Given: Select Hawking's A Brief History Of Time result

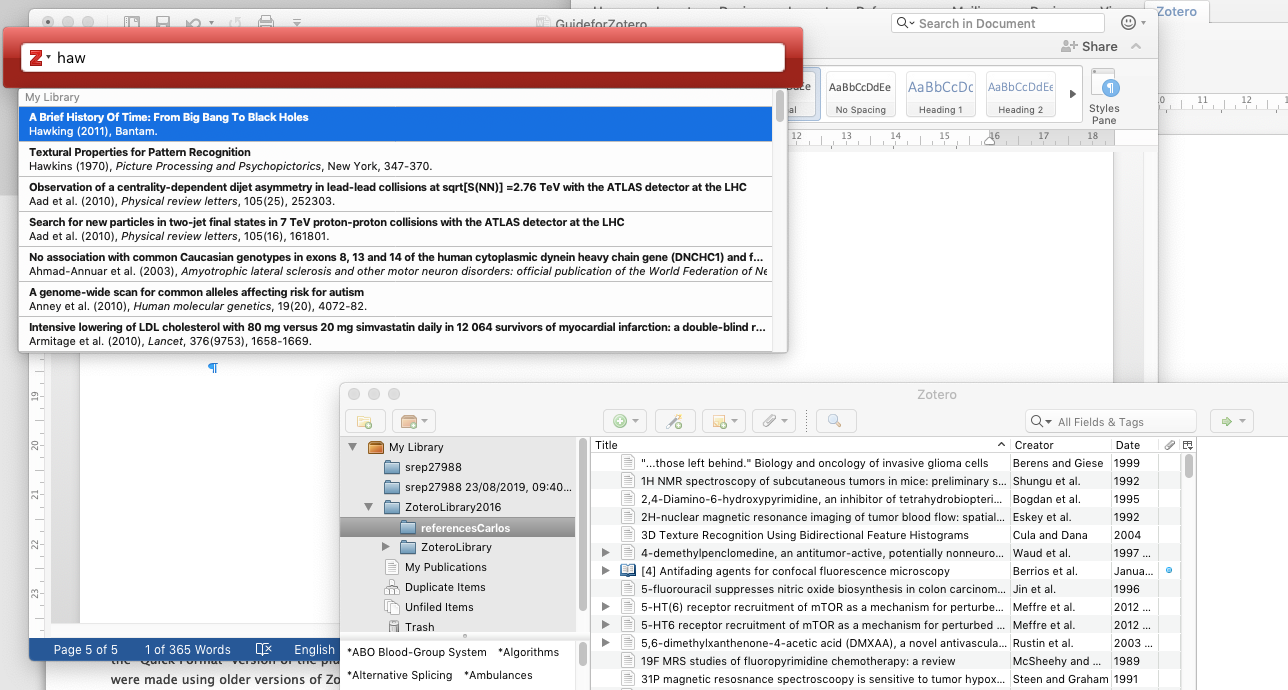Looking at the screenshot, I should pos(395,124).
